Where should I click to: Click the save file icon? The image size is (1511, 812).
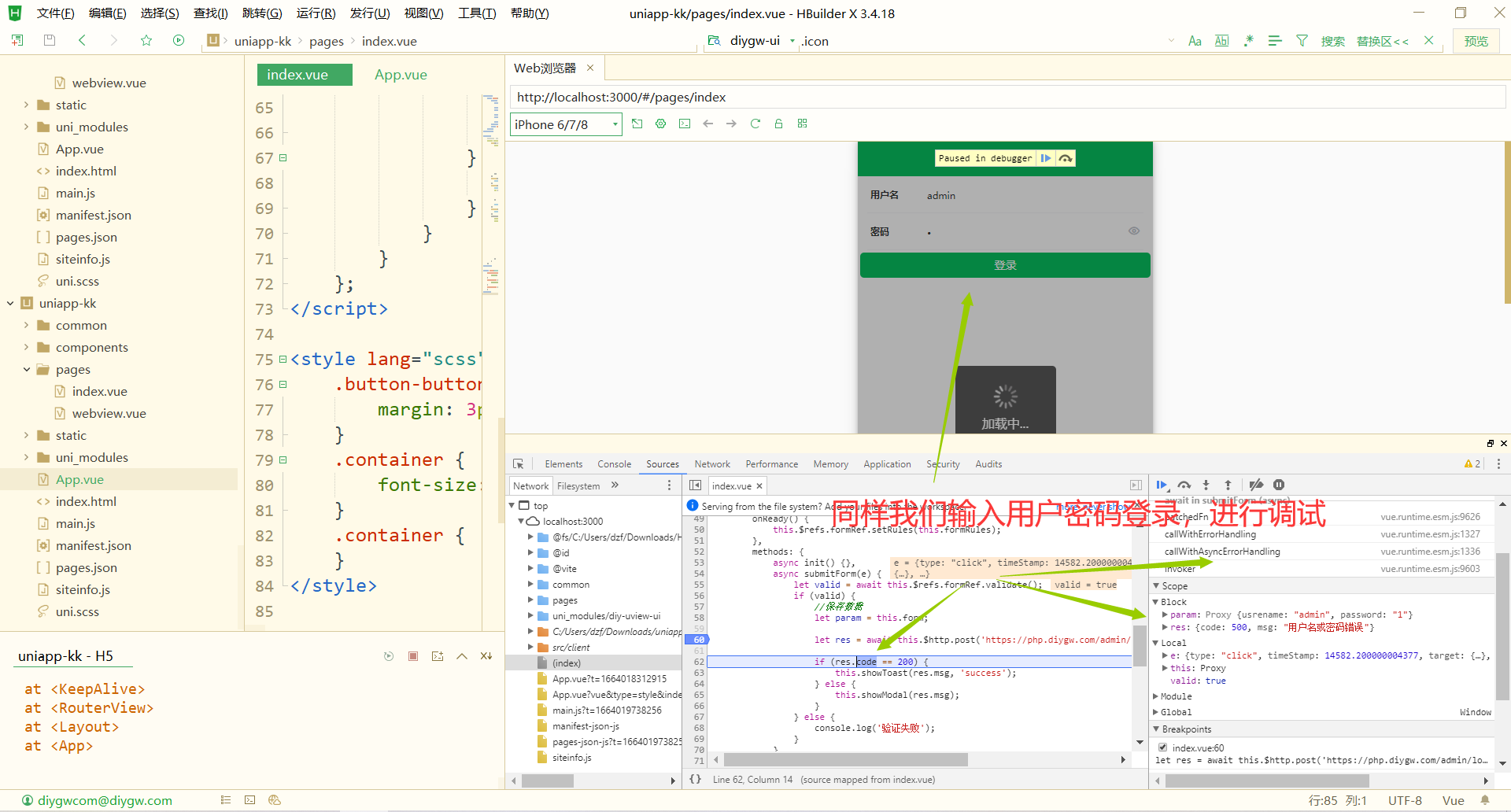[x=50, y=40]
